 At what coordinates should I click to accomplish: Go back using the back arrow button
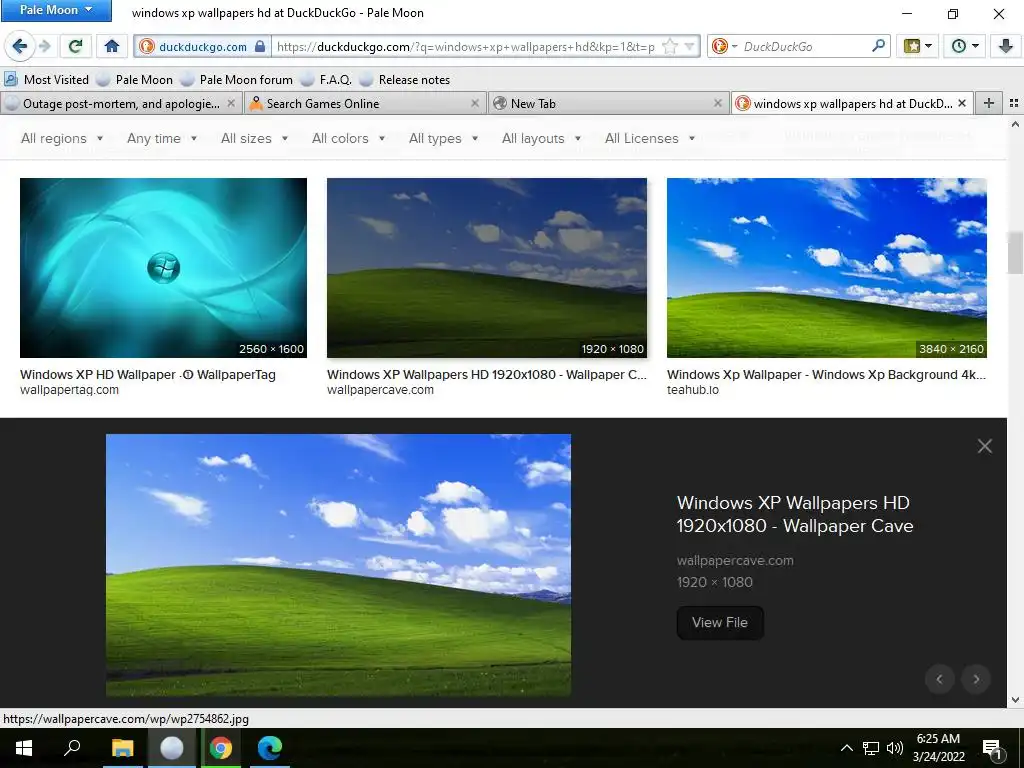point(20,46)
